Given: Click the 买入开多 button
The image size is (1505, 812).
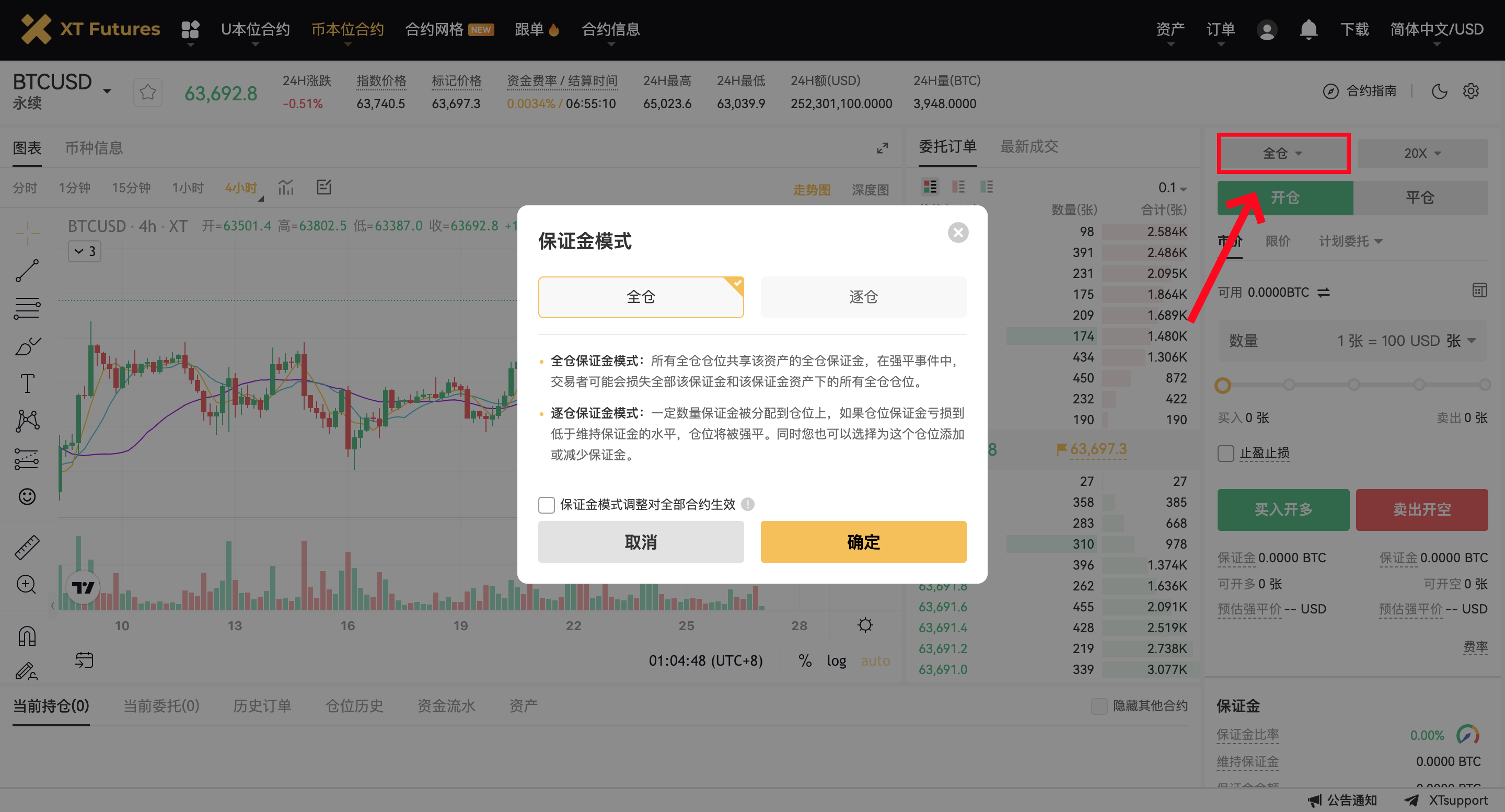Looking at the screenshot, I should tap(1283, 509).
